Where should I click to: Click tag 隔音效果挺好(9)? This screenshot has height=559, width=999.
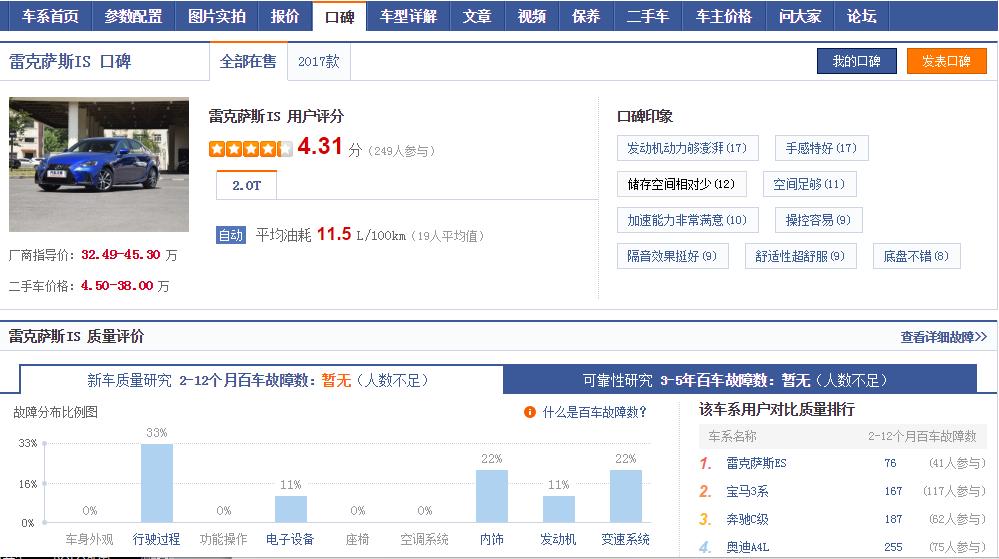[x=672, y=256]
